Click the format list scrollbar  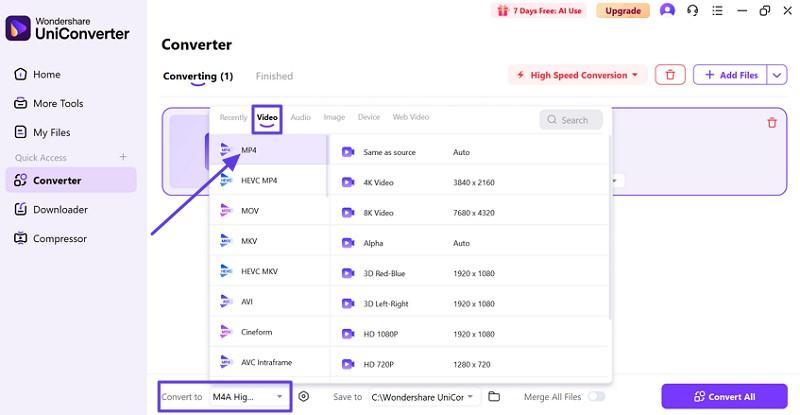(x=327, y=166)
